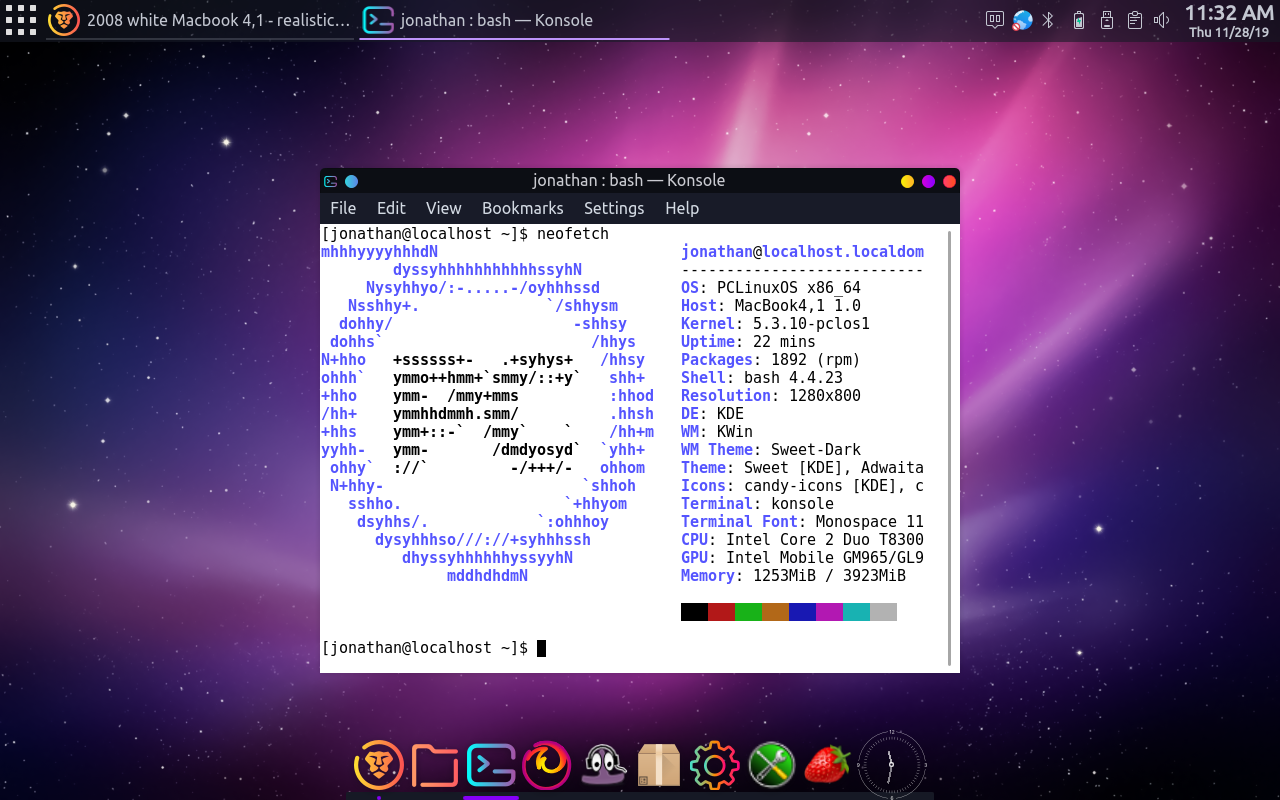Click the cyan color block in neofetch output
Screen dimensions: 1280x800
(856, 612)
